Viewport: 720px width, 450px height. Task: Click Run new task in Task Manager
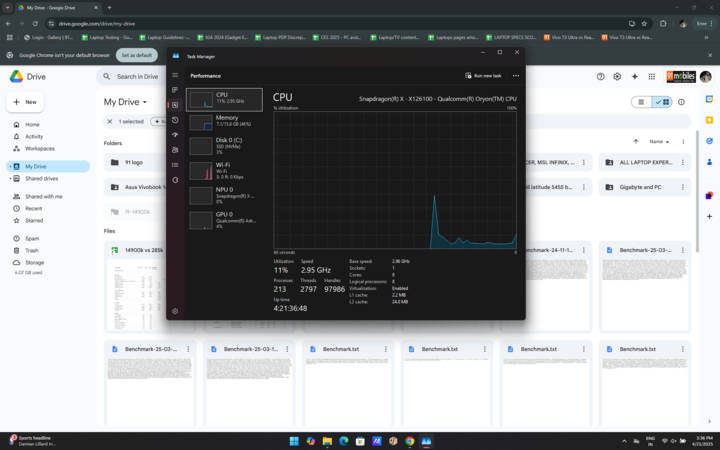point(483,76)
